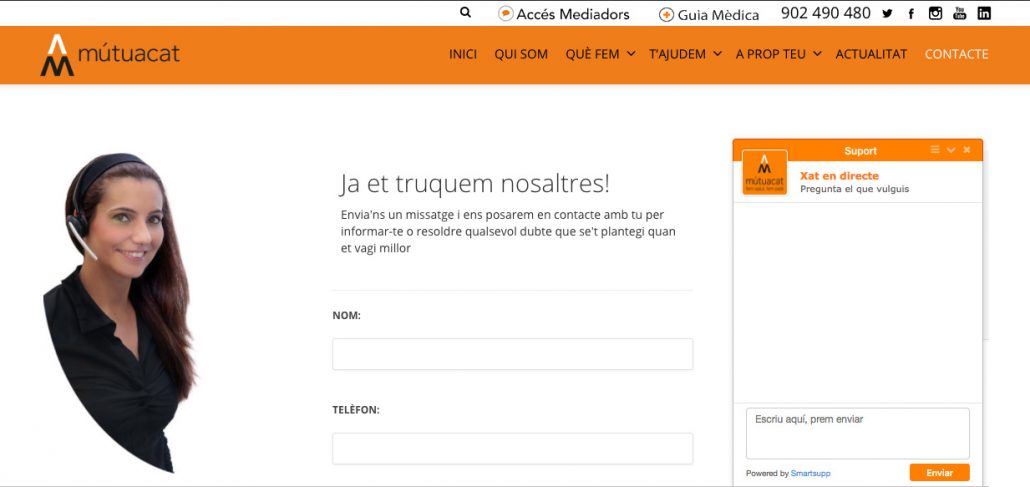Select the ACTUALITAT menu item
The height and width of the screenshot is (487, 1030).
click(x=871, y=54)
